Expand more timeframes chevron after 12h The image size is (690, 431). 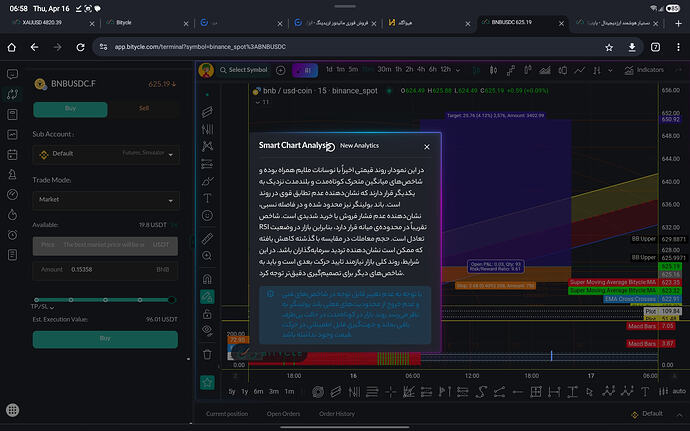[458, 70]
